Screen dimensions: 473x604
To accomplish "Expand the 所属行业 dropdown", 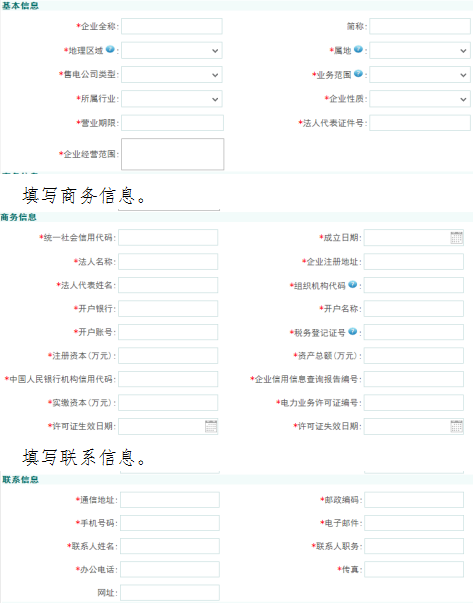I will [172, 99].
